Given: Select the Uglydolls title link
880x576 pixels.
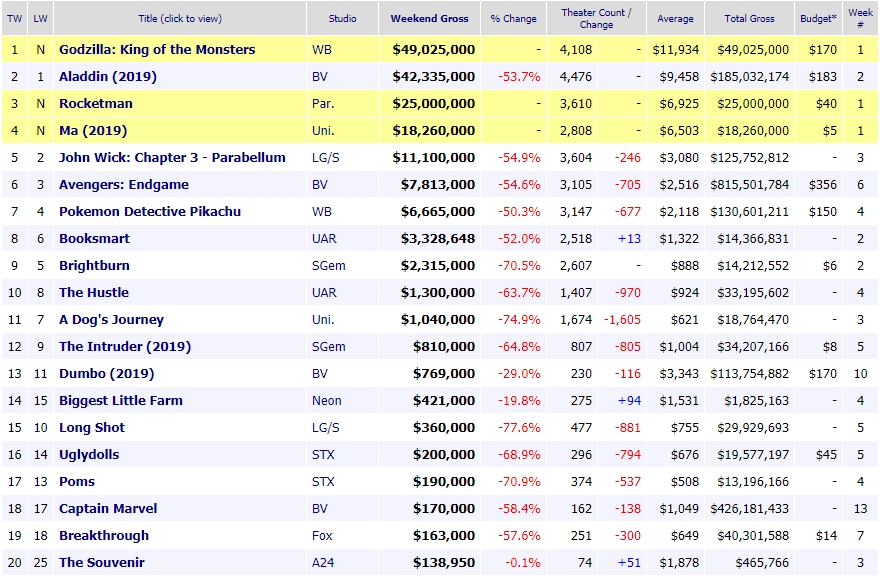Looking at the screenshot, I should tap(89, 454).
